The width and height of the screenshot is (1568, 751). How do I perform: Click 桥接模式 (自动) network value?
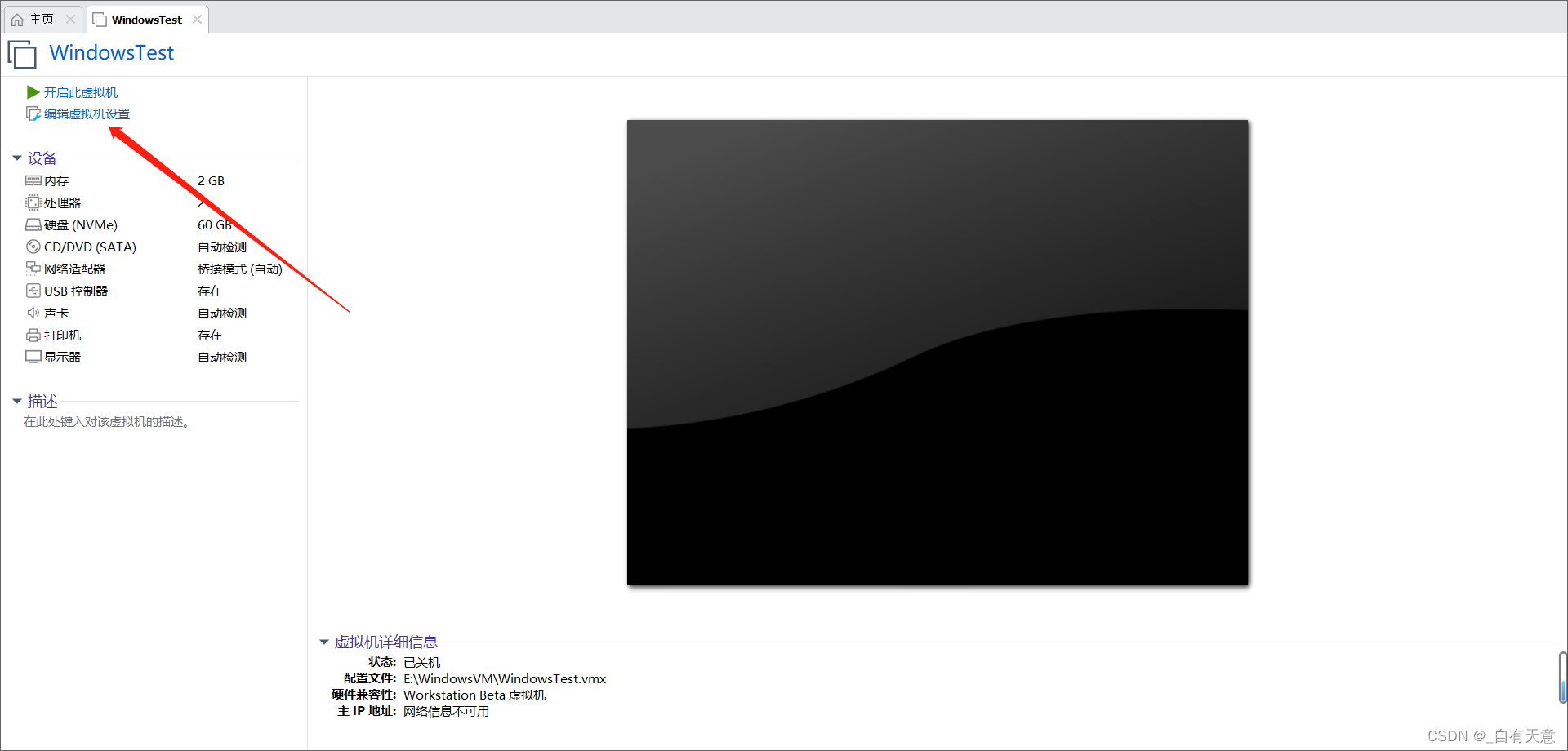point(240,269)
